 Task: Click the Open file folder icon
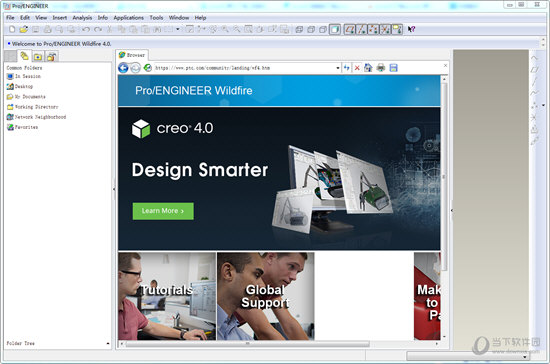[24, 29]
